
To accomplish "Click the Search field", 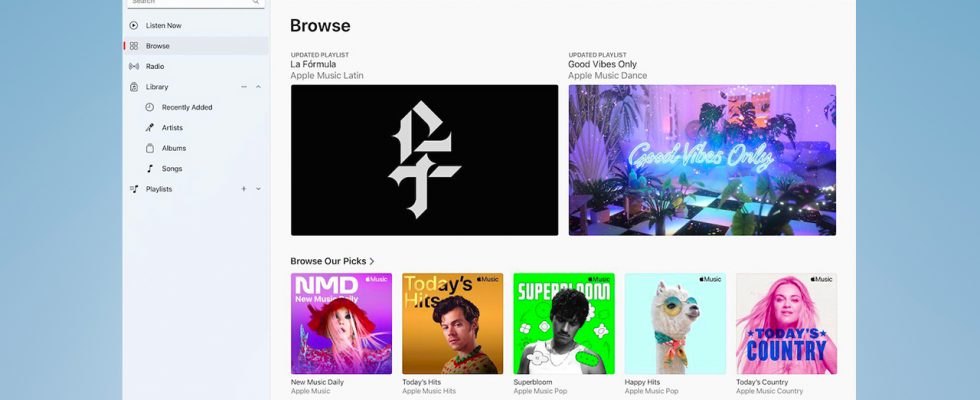I will [x=196, y=3].
